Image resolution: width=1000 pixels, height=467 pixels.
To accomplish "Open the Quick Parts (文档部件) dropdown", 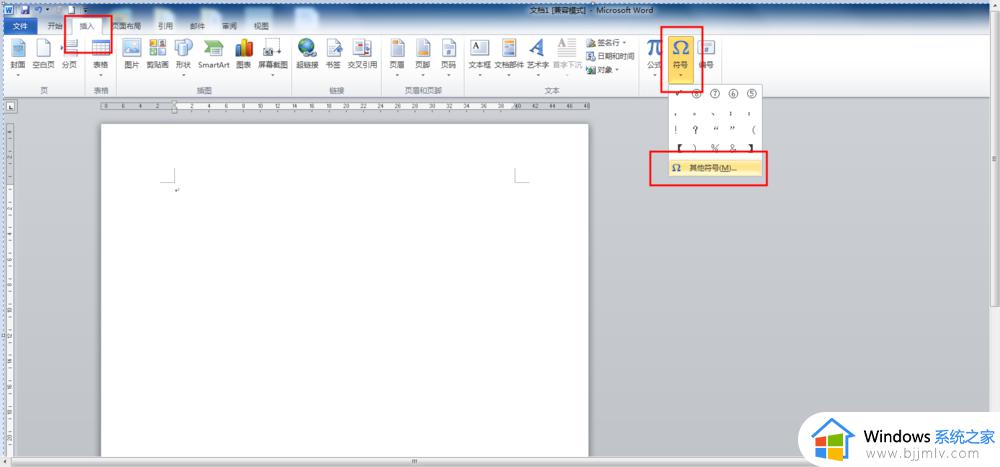I will (509, 56).
